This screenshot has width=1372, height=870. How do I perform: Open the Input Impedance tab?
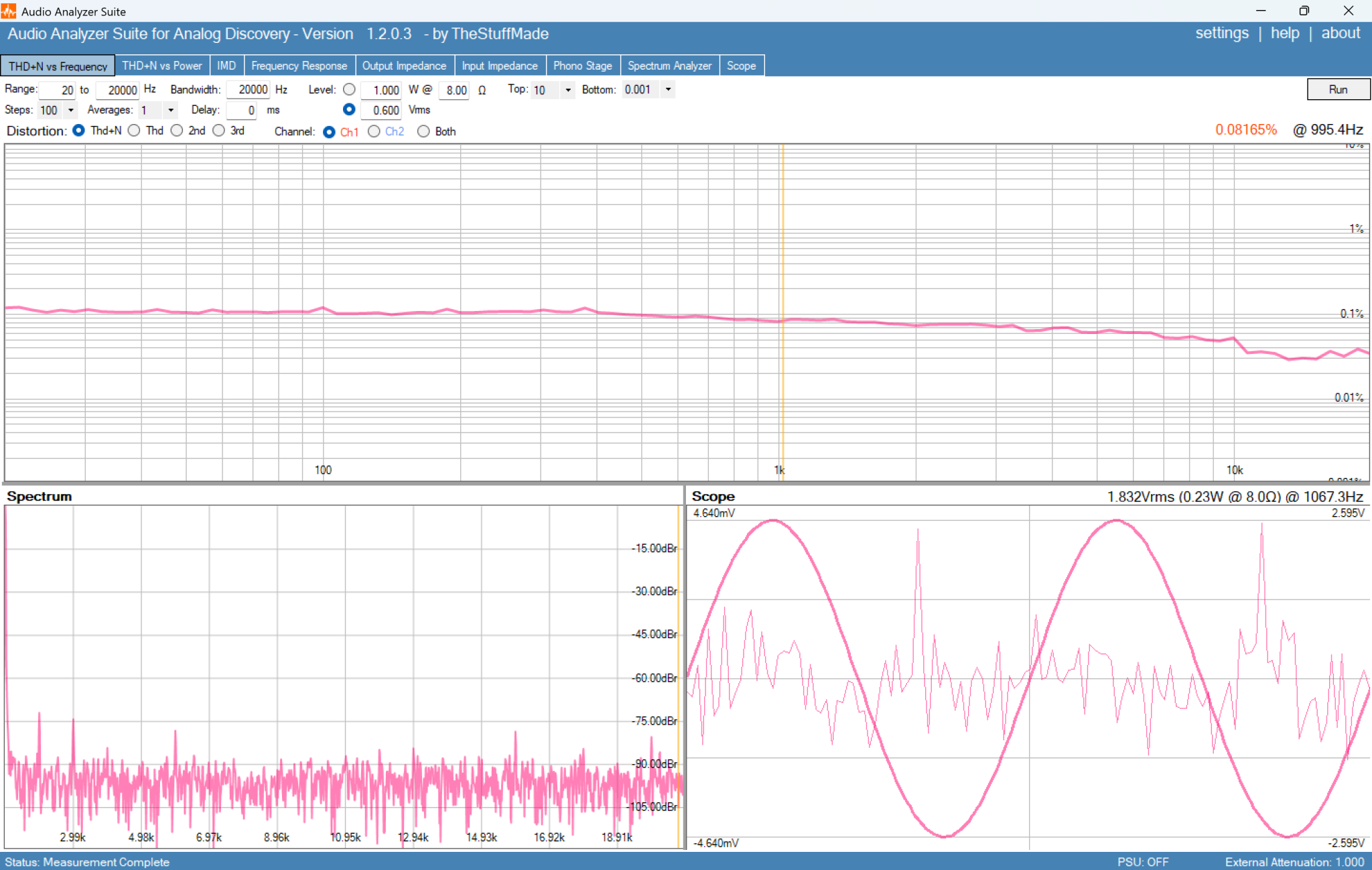click(x=500, y=66)
